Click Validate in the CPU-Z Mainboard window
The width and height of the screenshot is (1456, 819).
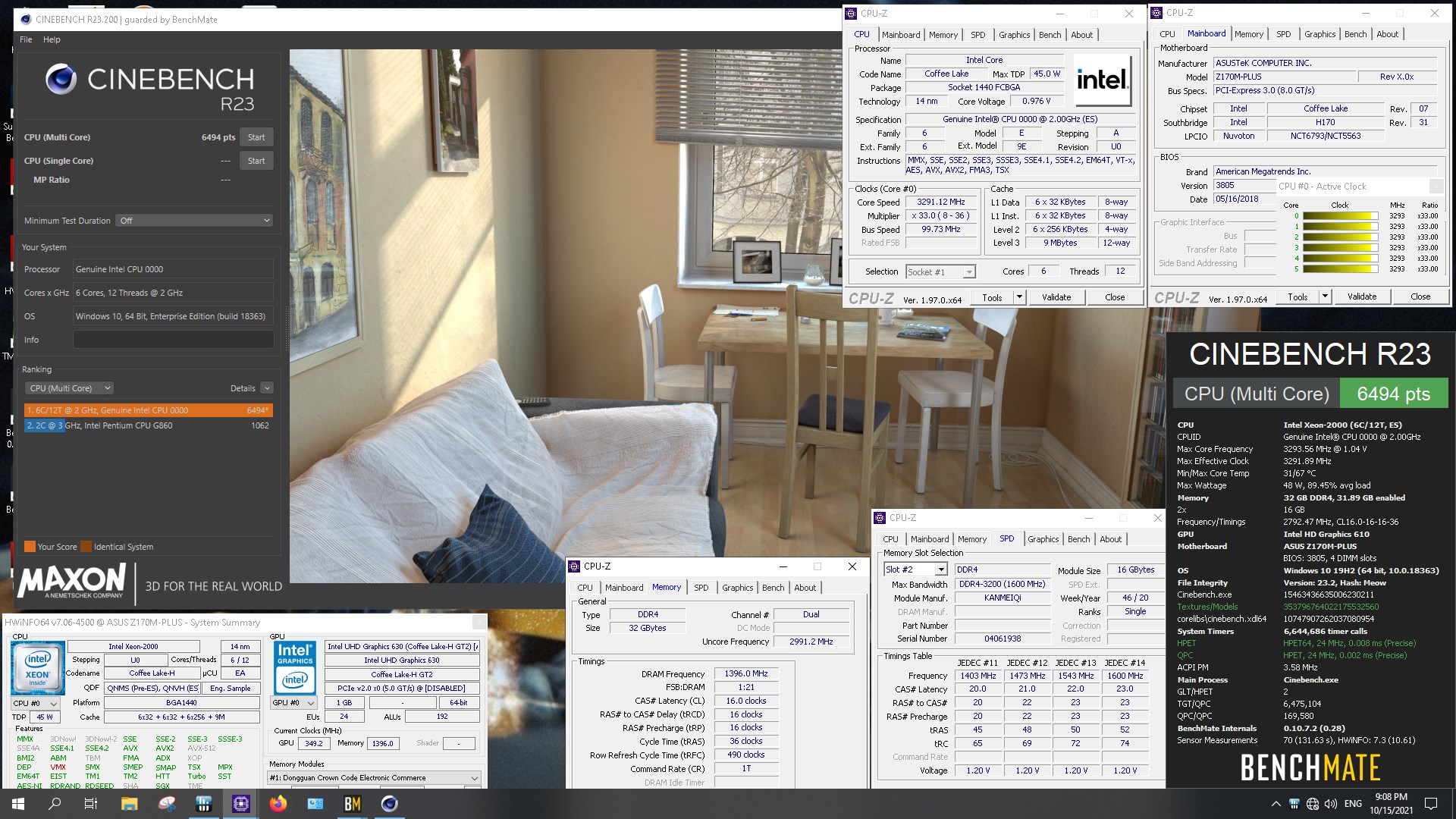pyautogui.click(x=1361, y=297)
